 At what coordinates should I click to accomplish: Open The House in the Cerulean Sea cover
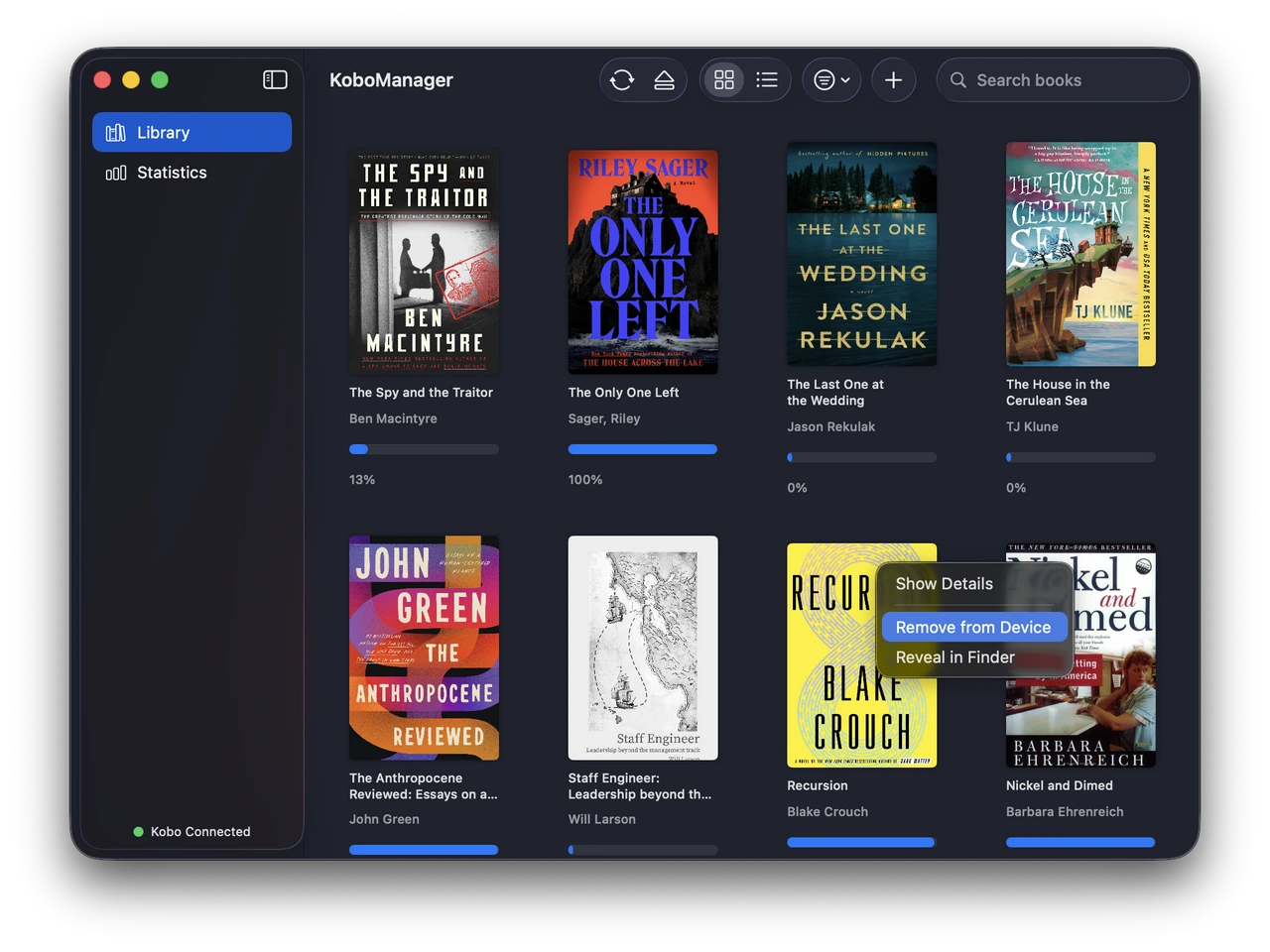tap(1080, 254)
